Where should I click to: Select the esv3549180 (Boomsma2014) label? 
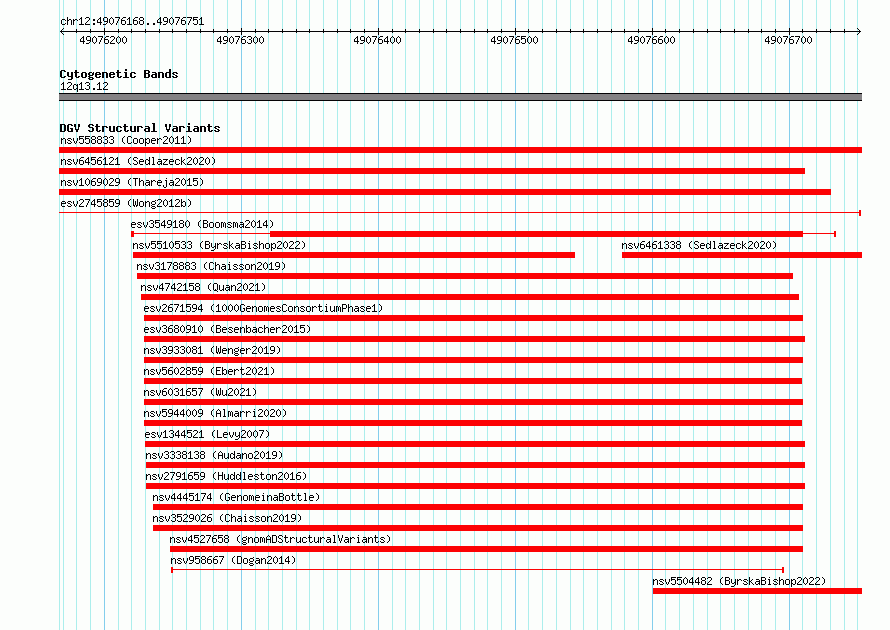click(202, 224)
